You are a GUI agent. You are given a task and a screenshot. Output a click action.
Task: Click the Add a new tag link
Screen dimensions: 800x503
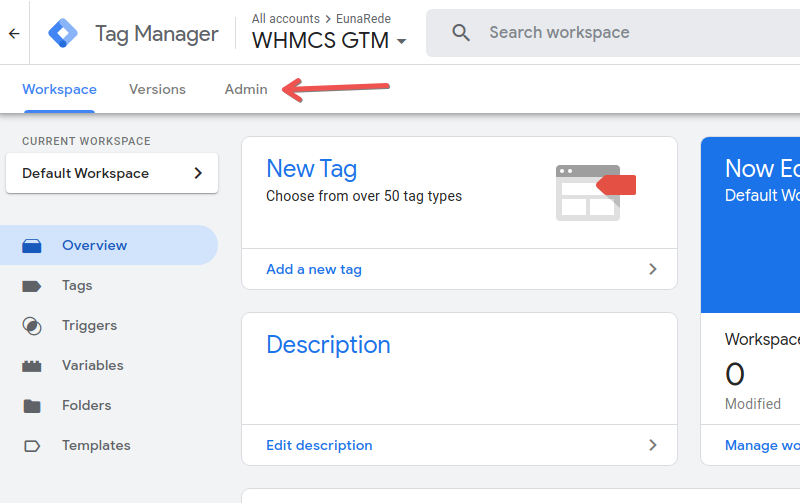pos(314,269)
